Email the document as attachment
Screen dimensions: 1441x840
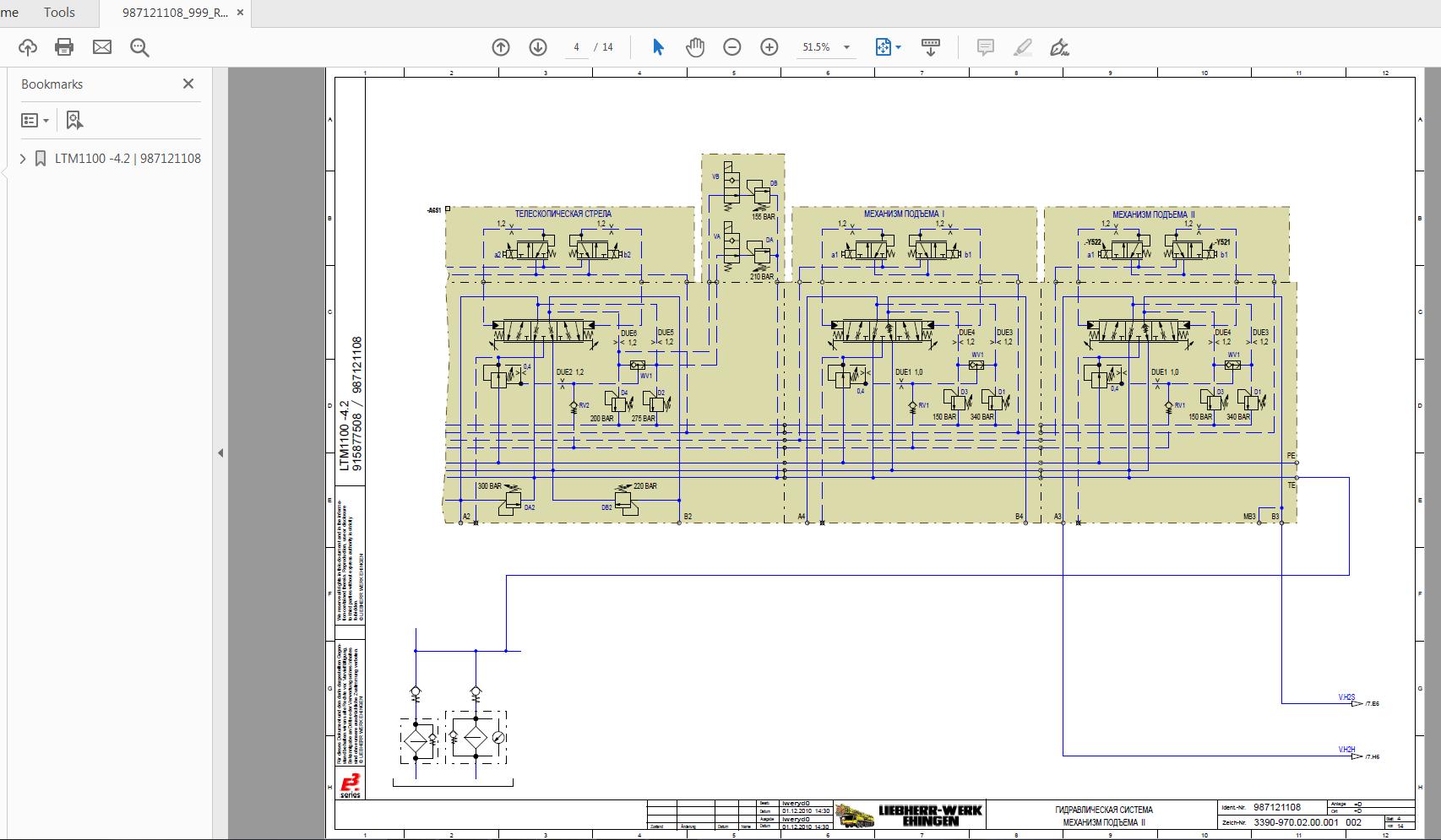coord(102,47)
